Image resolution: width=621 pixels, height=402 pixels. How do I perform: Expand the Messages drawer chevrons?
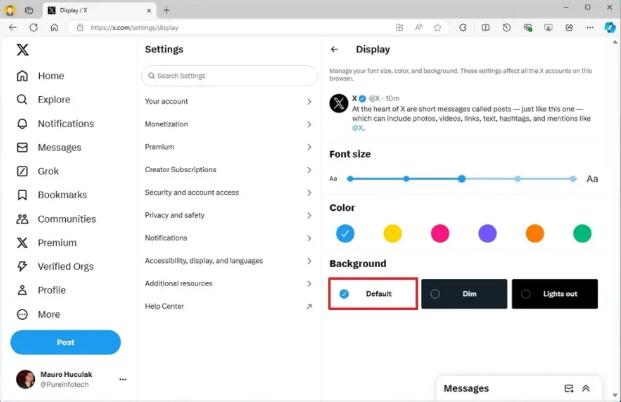(x=586, y=389)
